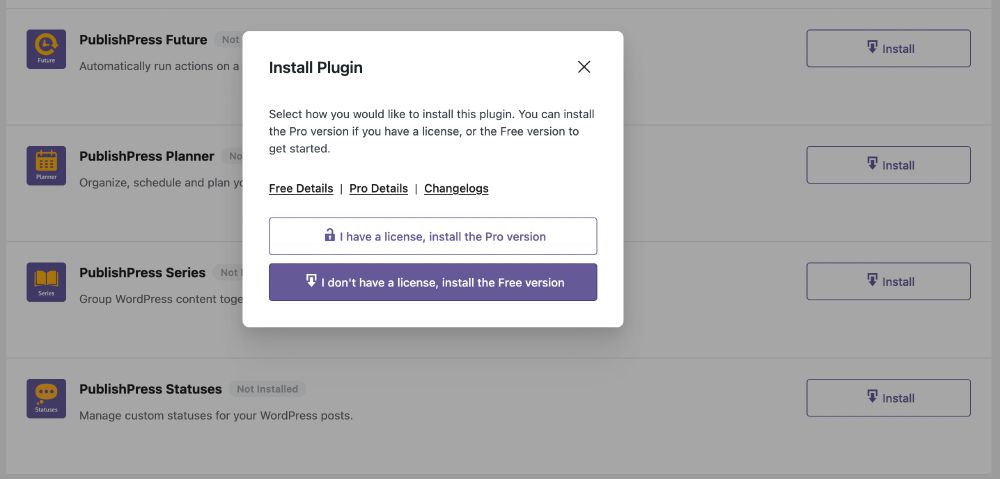The height and width of the screenshot is (479, 1000).
Task: Click the Install Plugin dialog heading
Action: tap(316, 68)
